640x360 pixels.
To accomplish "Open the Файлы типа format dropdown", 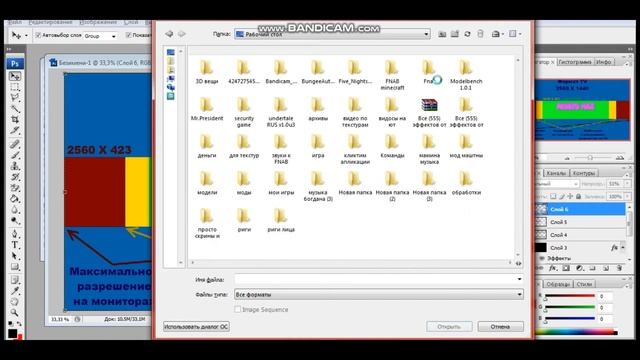I will pyautogui.click(x=519, y=294).
